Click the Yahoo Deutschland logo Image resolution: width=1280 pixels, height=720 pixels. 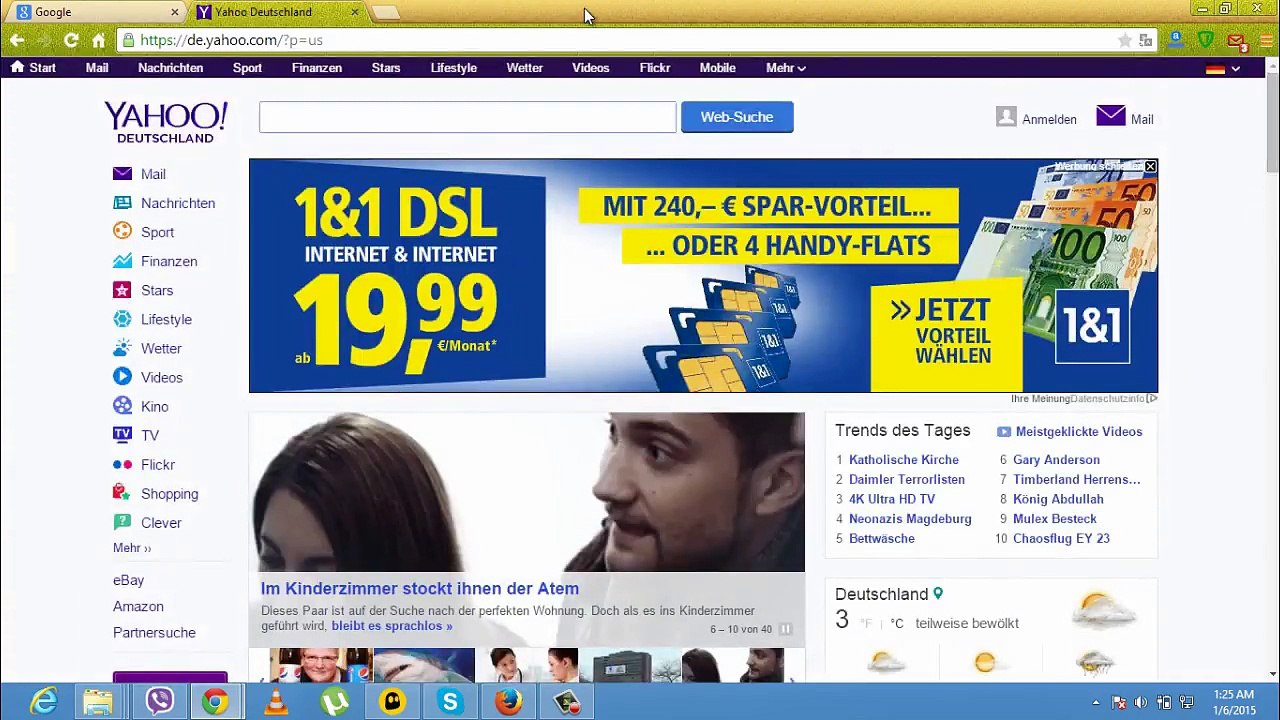pyautogui.click(x=166, y=122)
